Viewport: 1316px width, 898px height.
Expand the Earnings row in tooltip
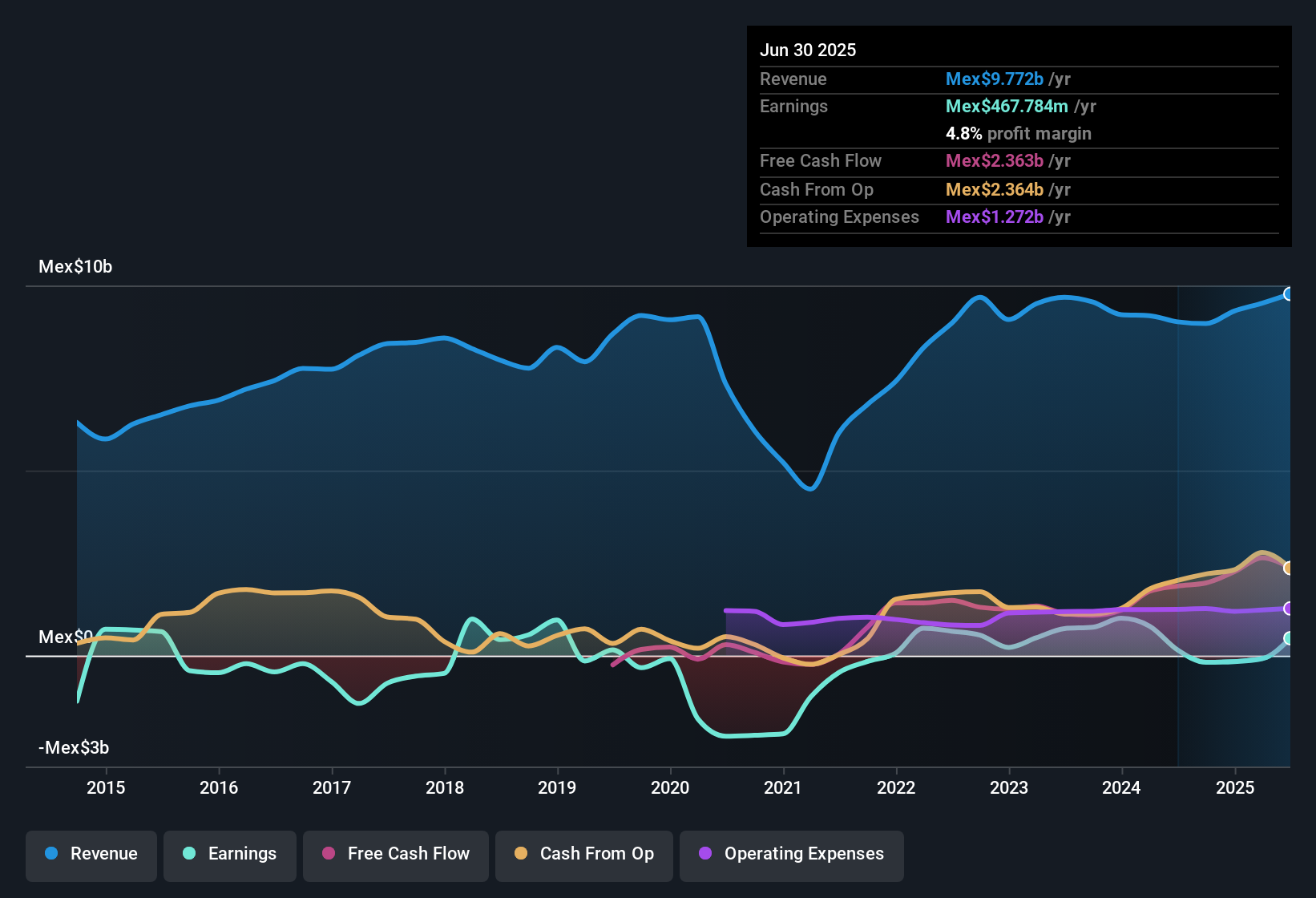click(793, 106)
